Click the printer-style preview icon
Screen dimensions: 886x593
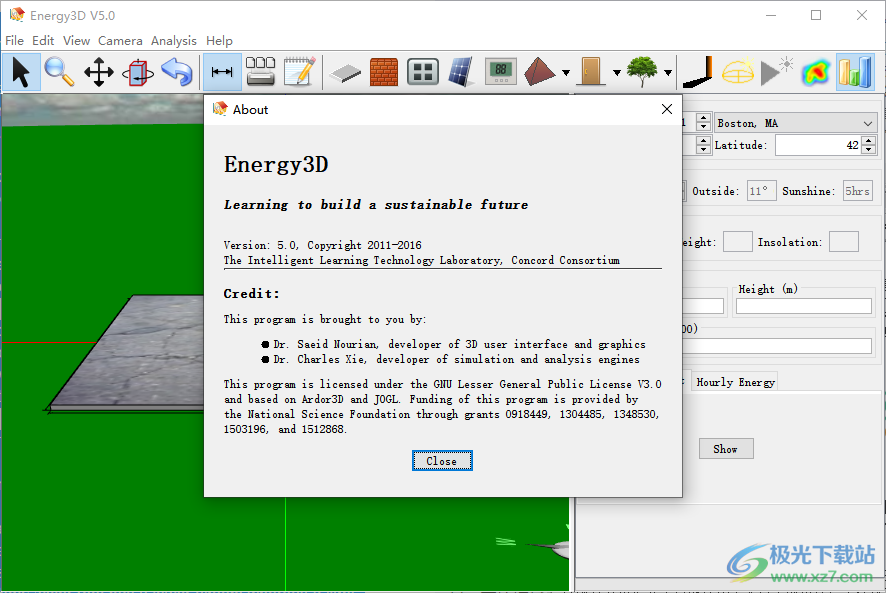[x=260, y=72]
